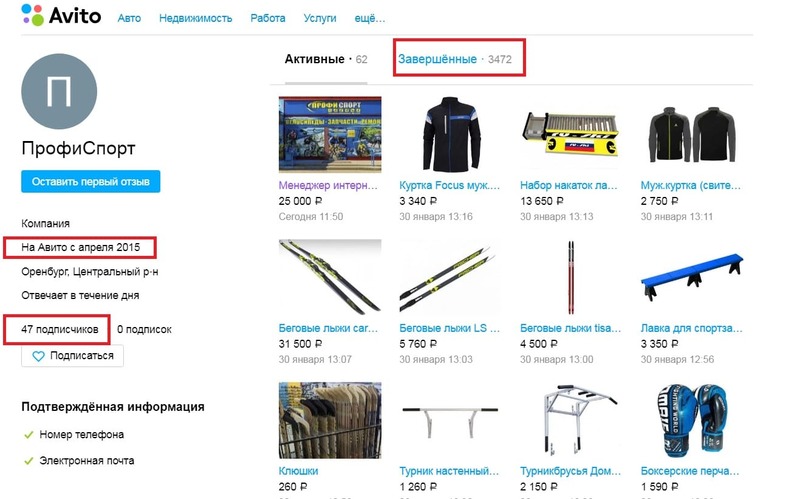Subscribe with the Подписаться button
This screenshot has width=800, height=499.
72,356
